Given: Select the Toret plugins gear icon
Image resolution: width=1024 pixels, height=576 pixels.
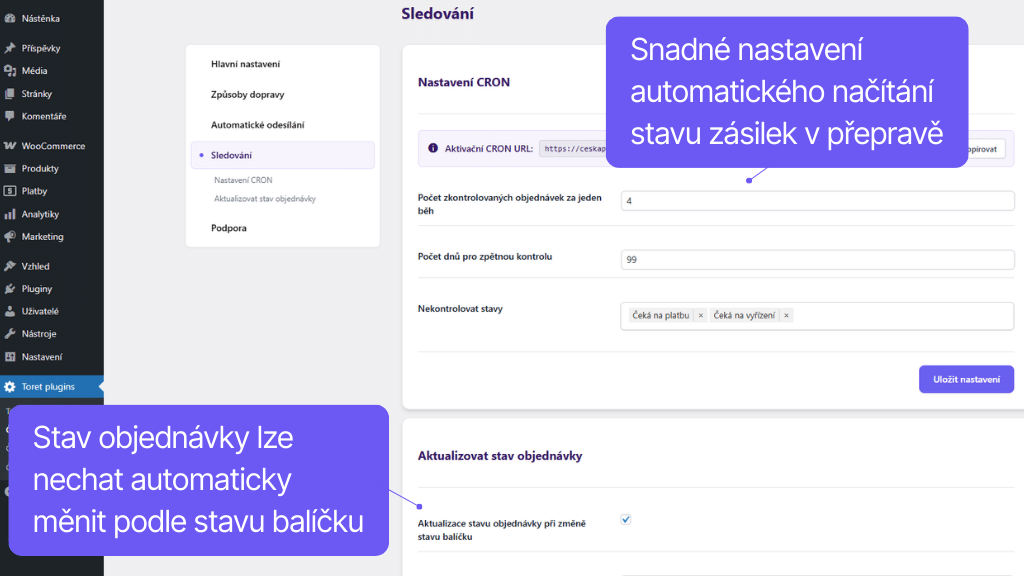Looking at the screenshot, I should [x=12, y=386].
